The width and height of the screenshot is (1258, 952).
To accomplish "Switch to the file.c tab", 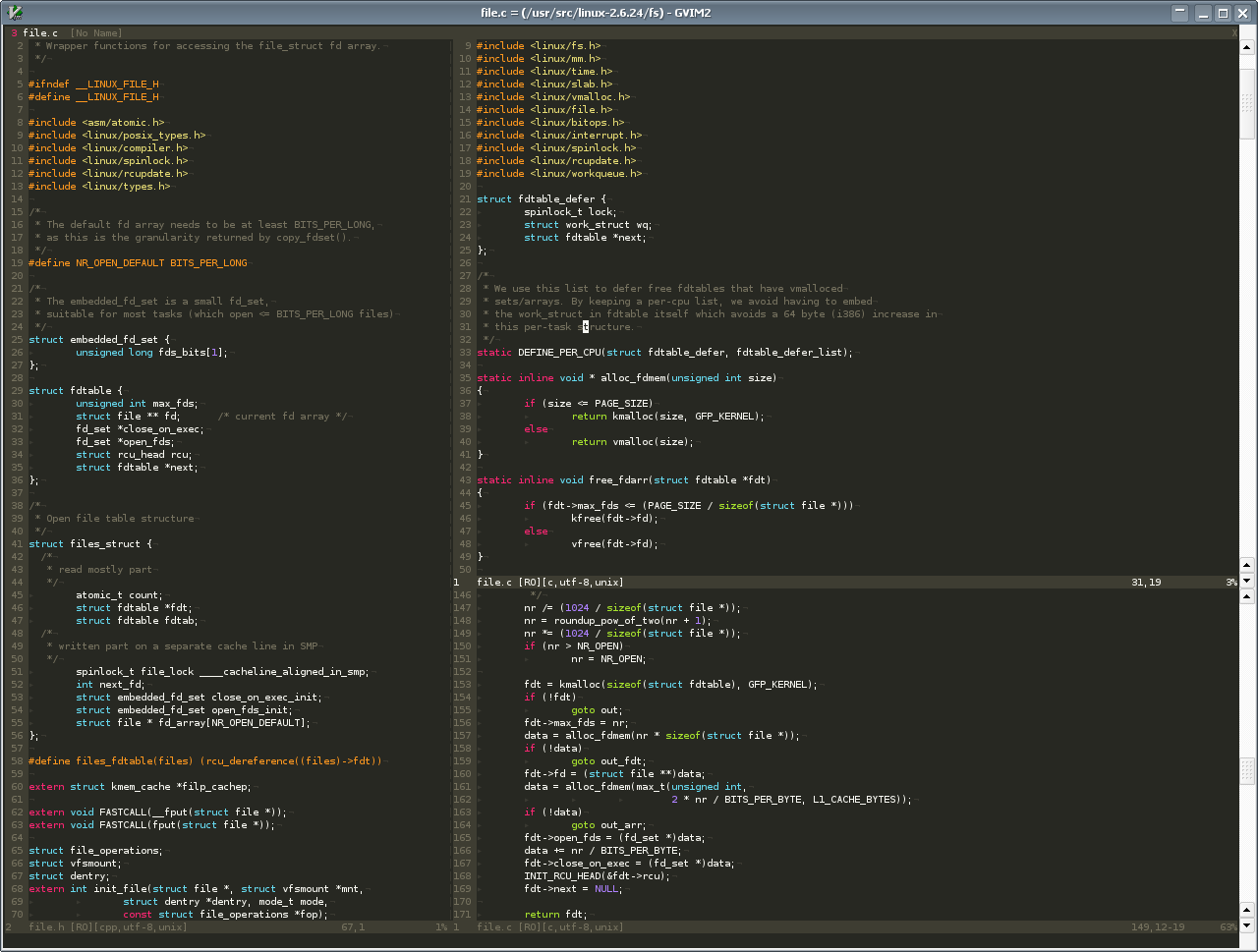I will 40,33.
